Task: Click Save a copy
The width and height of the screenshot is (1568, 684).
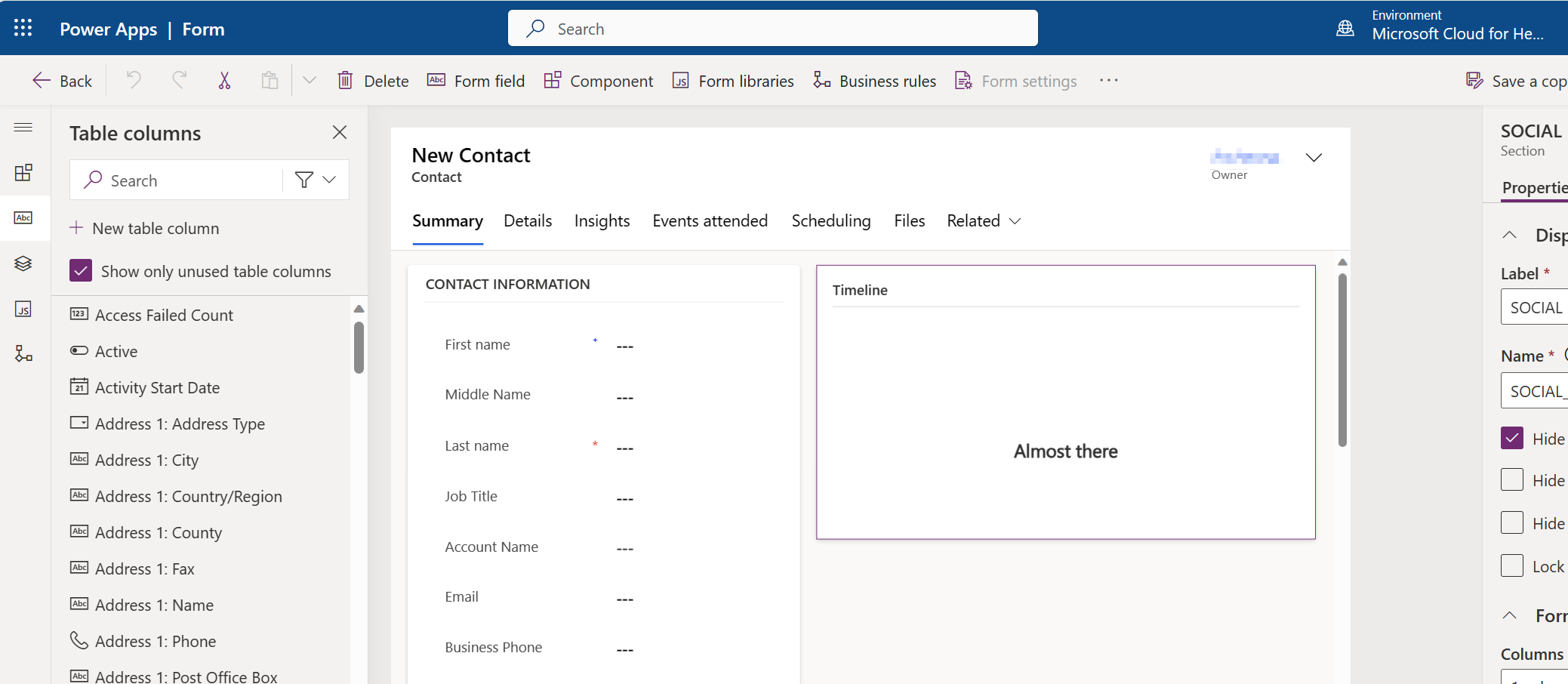Action: click(x=1517, y=81)
